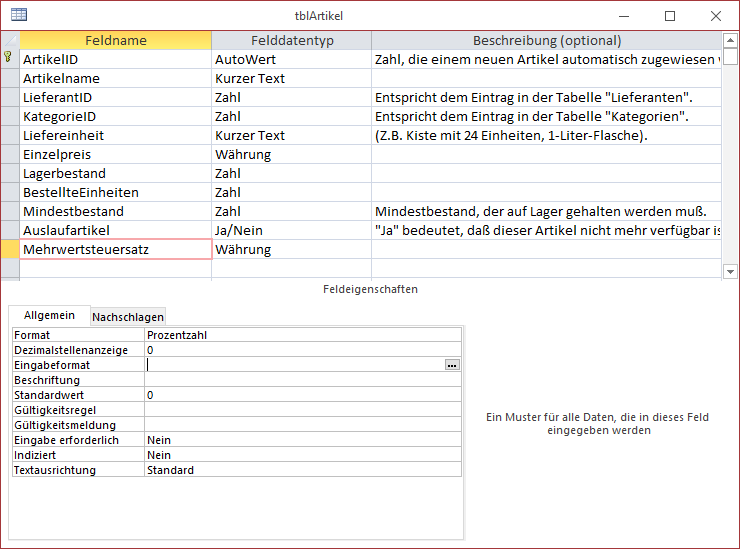Click the field grid scrollbar down arrow
This screenshot has height=549, width=740.
tap(729, 270)
